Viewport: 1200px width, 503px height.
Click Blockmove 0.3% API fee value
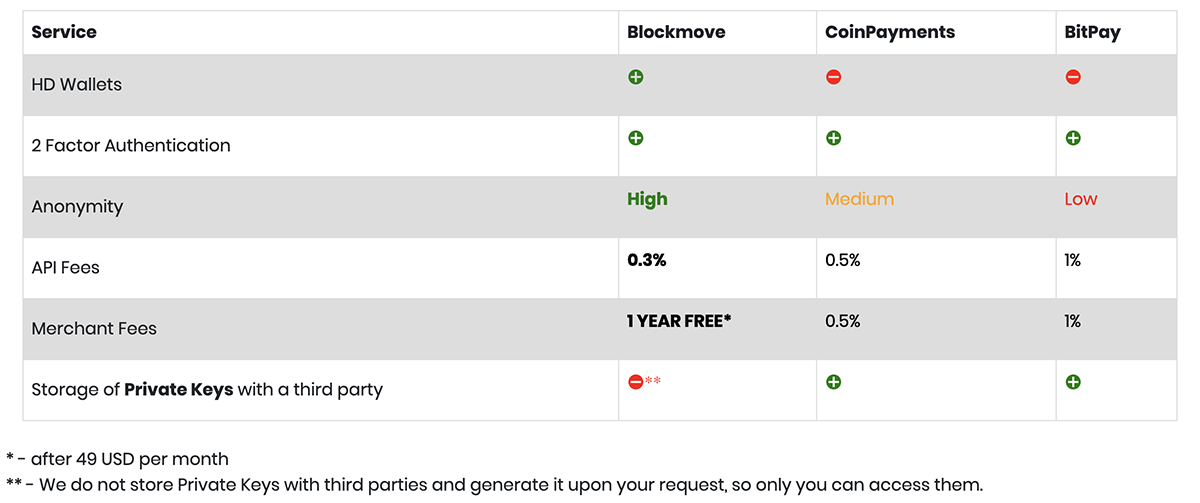click(646, 260)
